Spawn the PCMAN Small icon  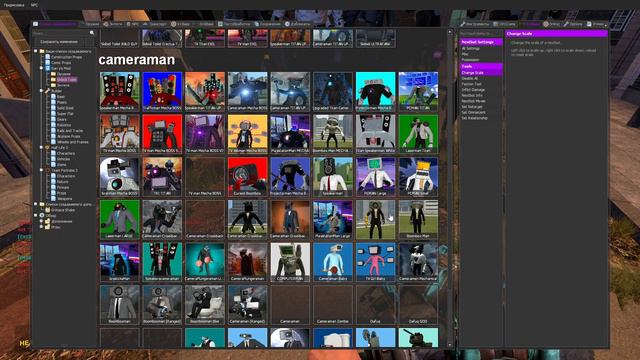click(x=418, y=176)
